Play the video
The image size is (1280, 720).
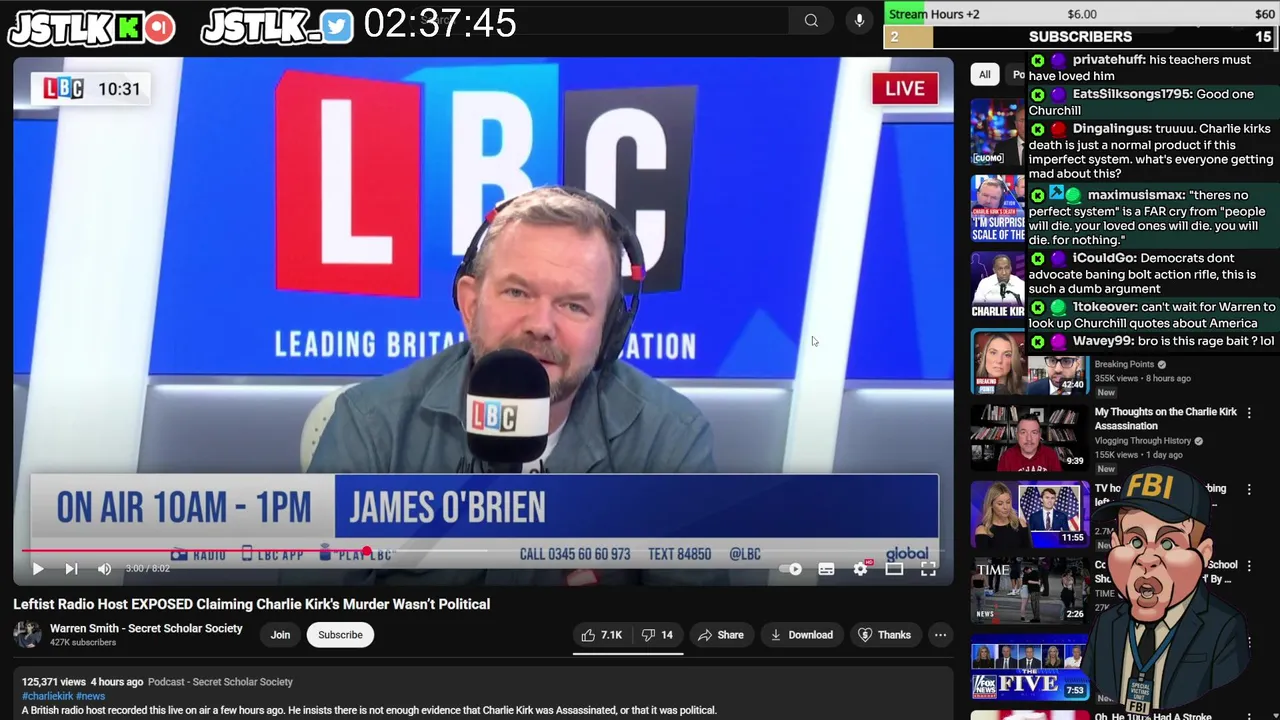(x=37, y=569)
